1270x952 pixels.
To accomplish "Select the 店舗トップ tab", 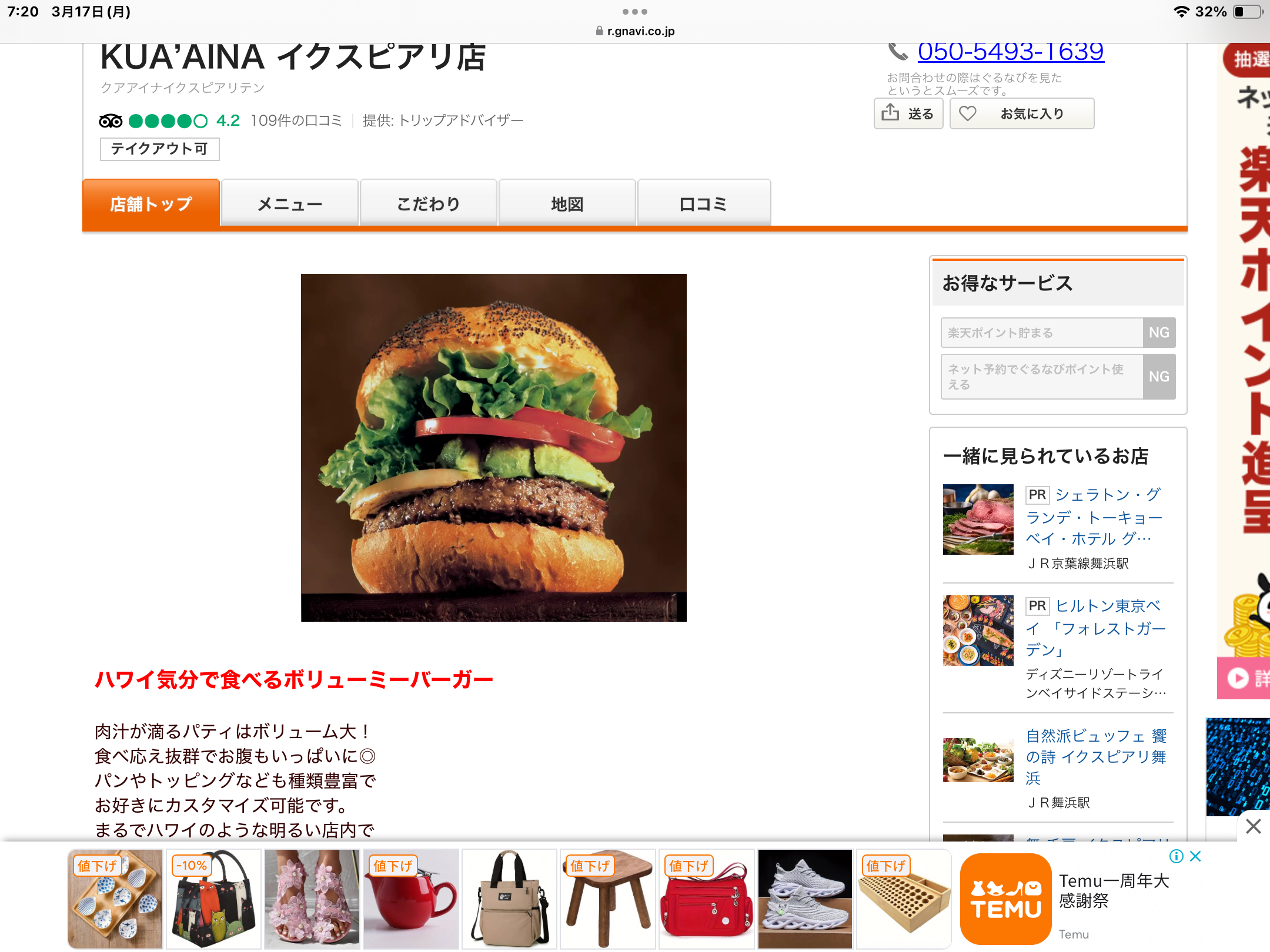I will (151, 203).
